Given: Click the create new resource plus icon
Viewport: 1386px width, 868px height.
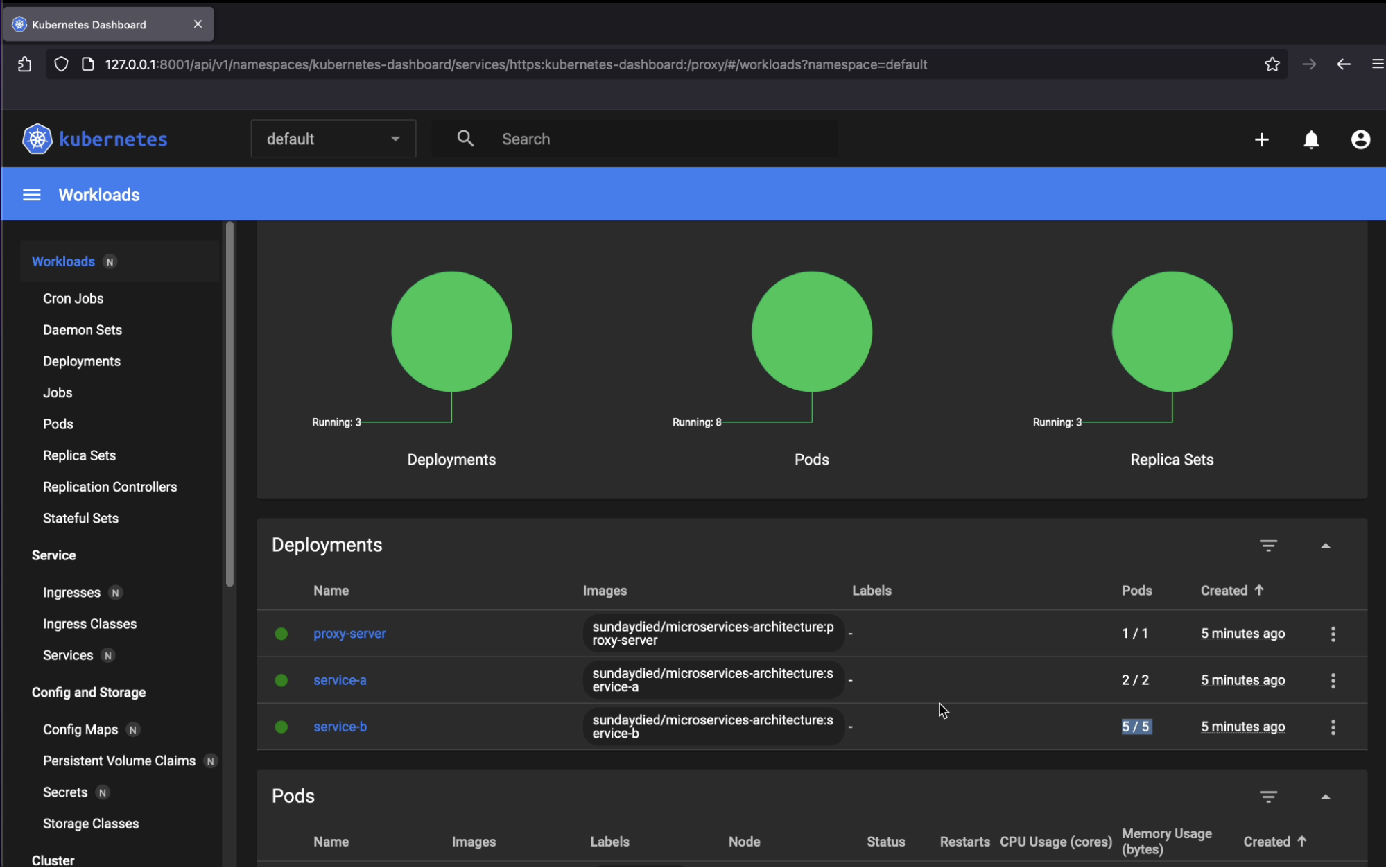Looking at the screenshot, I should (x=1261, y=139).
